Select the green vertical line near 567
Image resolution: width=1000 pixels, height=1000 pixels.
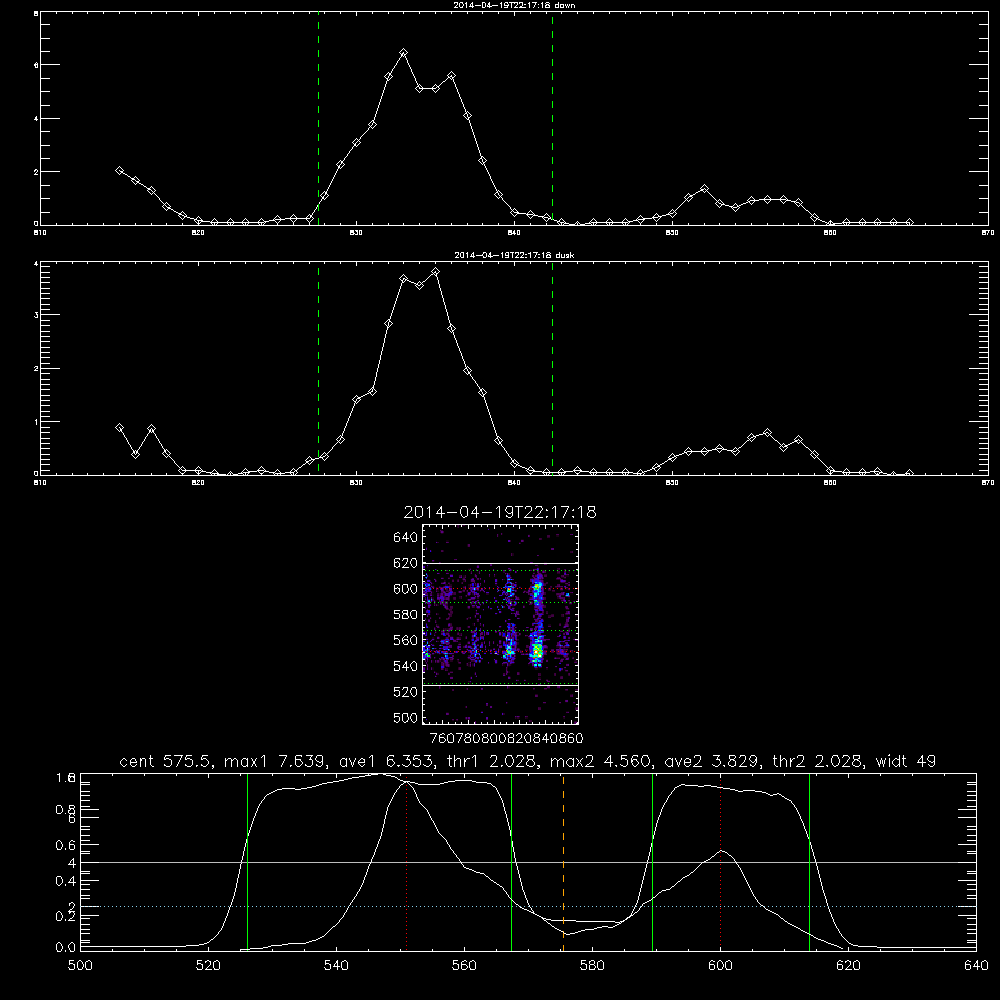[511, 862]
